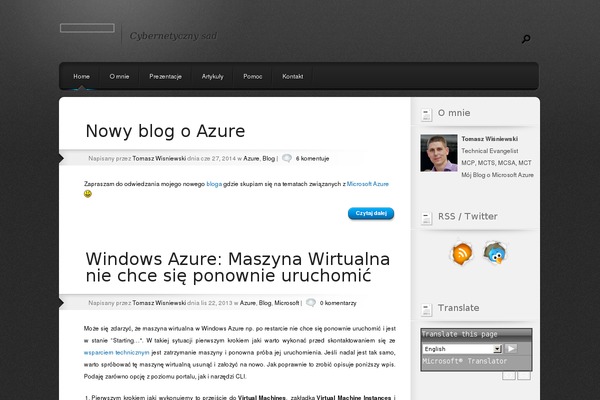
Task: Click the page icon beside RSS / Twitter heading
Action: coord(426,218)
